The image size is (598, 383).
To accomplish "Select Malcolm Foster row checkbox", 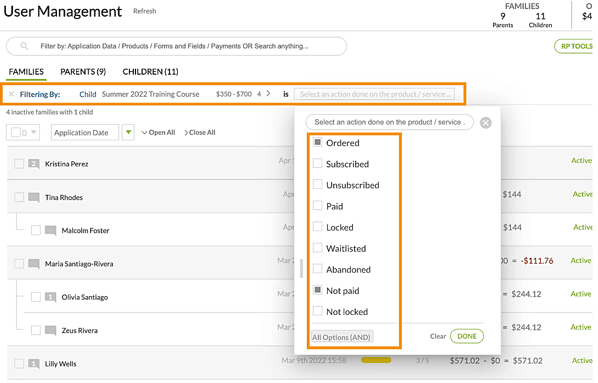I will click(x=36, y=230).
